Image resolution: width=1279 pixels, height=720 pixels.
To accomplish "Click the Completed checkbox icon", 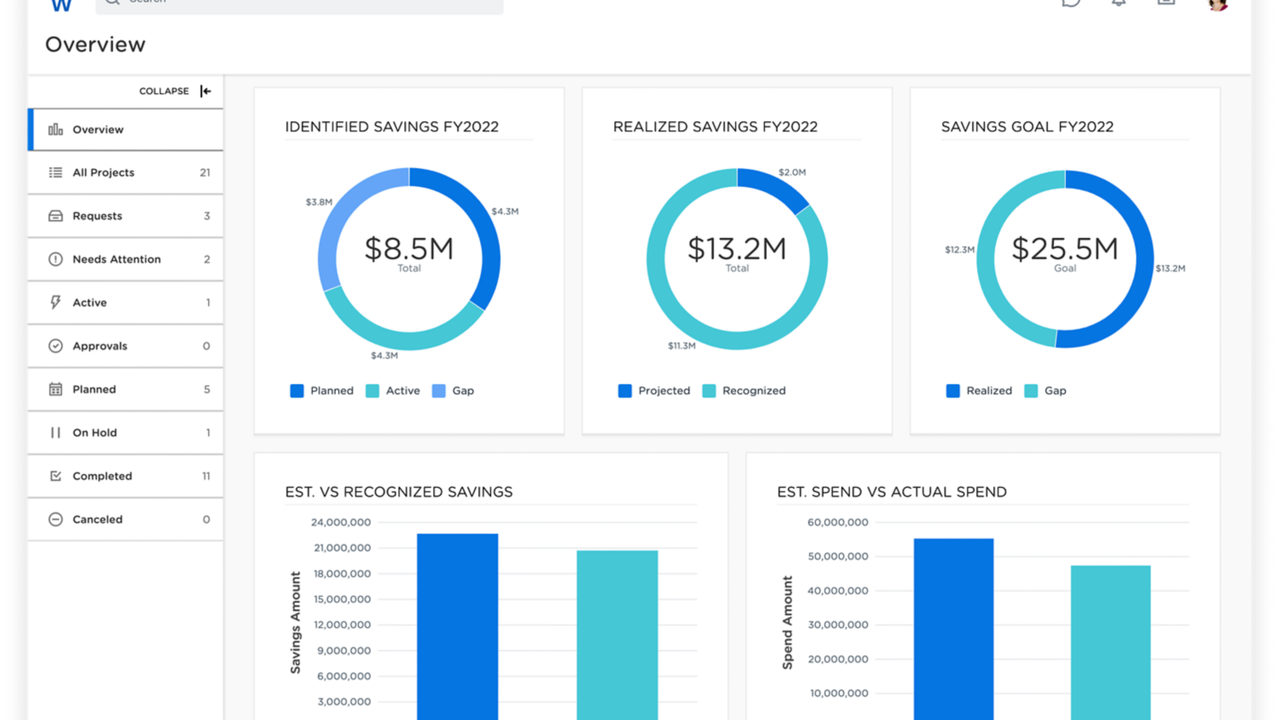I will point(56,476).
